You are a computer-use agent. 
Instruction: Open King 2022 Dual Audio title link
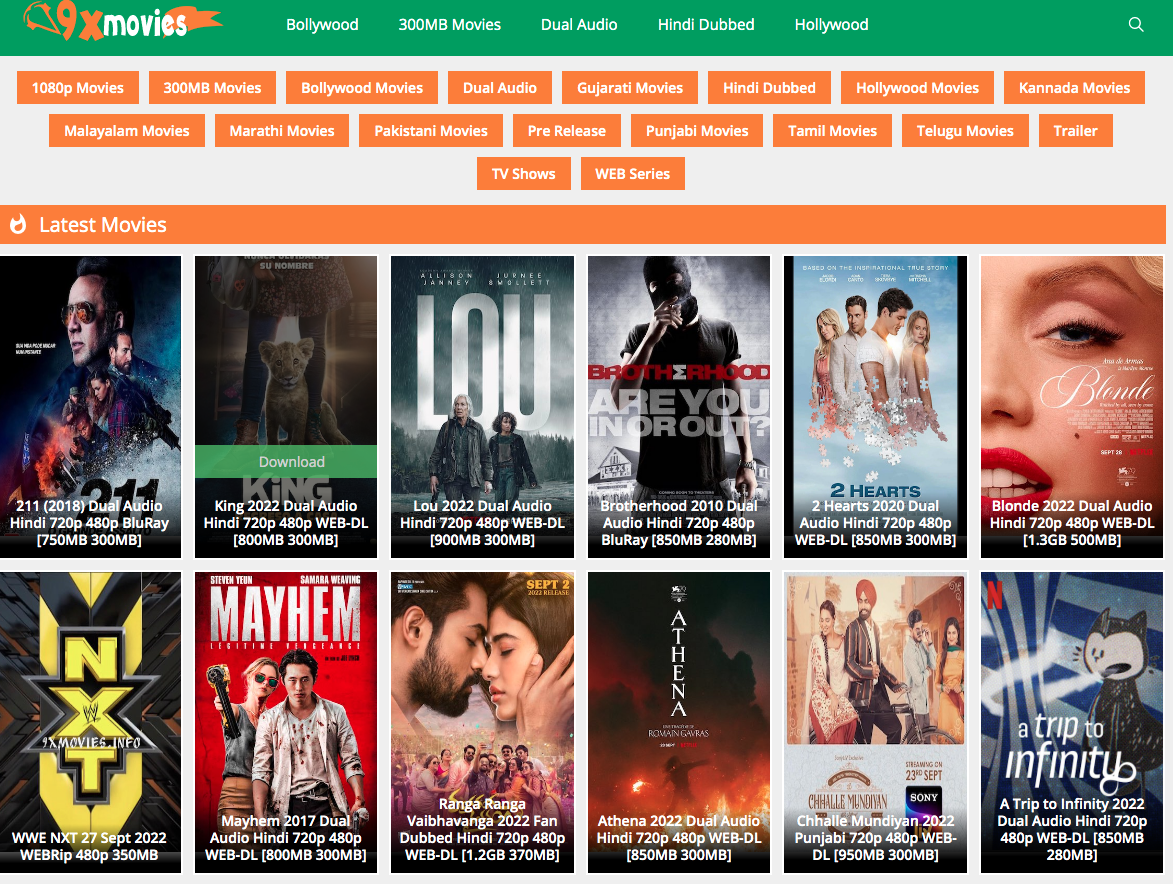[286, 522]
